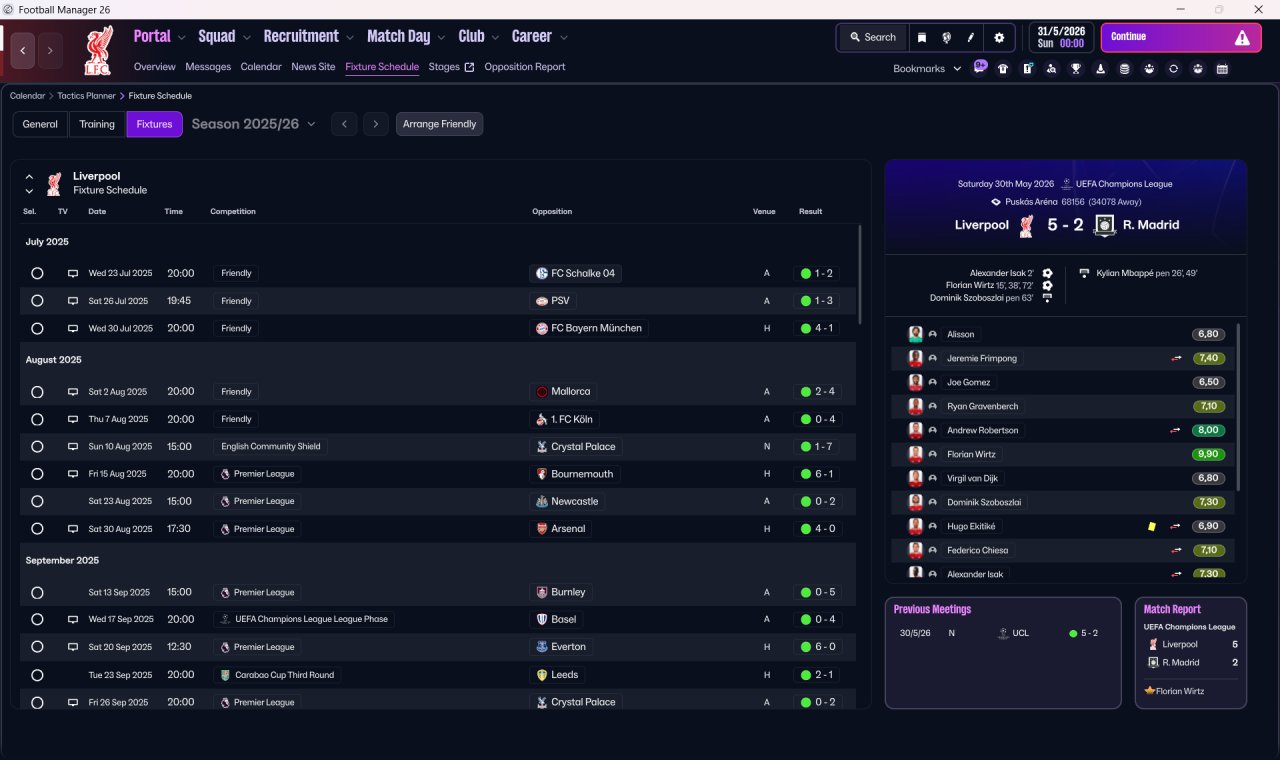Select the radio button for the FC Schalke 04 fixture
1280x760 pixels.
point(37,273)
